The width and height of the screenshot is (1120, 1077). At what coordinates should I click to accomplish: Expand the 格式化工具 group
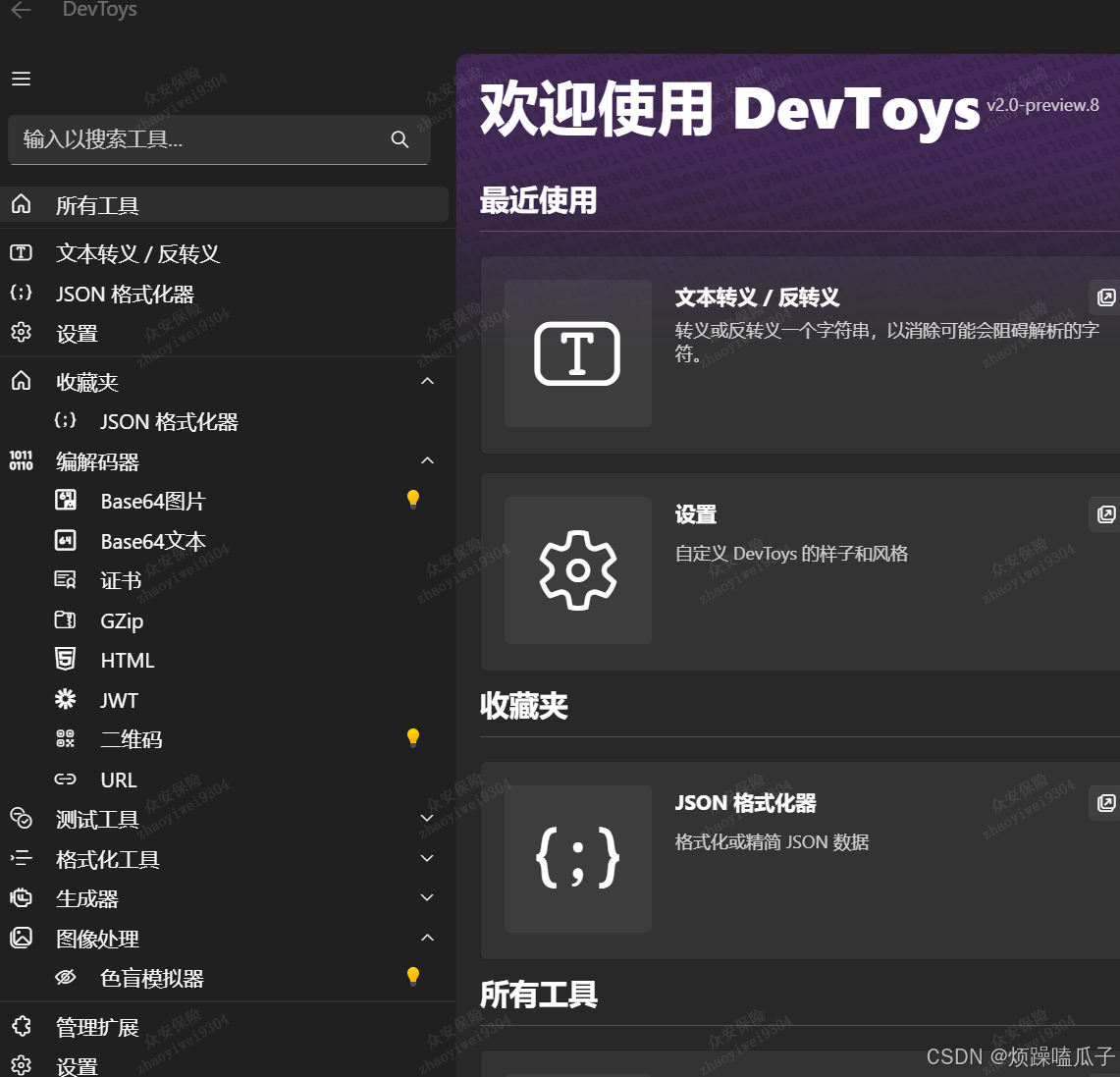(x=427, y=858)
